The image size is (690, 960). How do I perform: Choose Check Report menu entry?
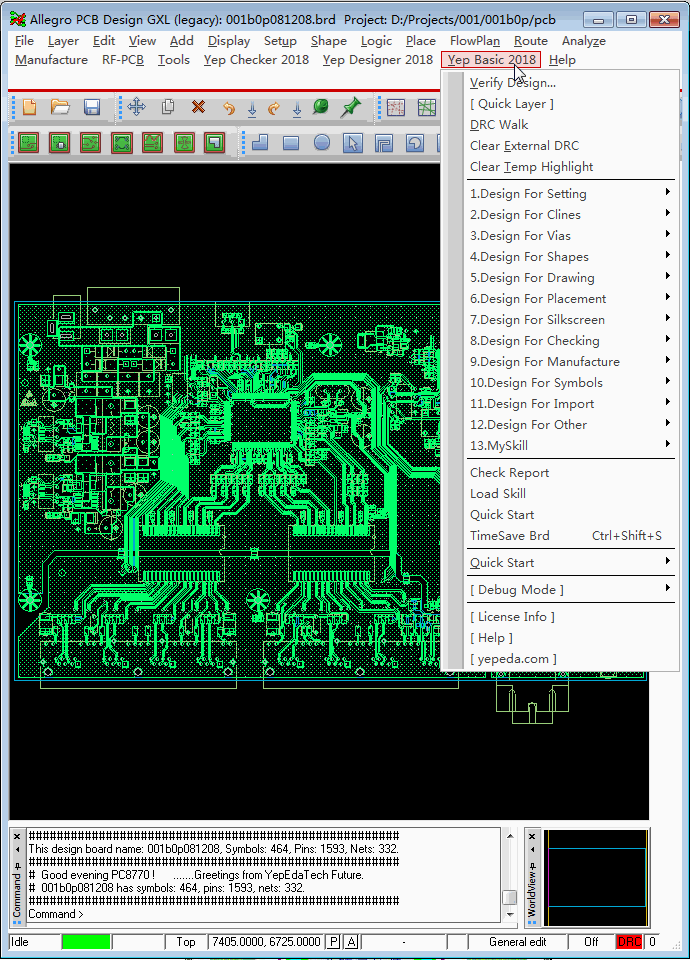[x=571, y=473]
